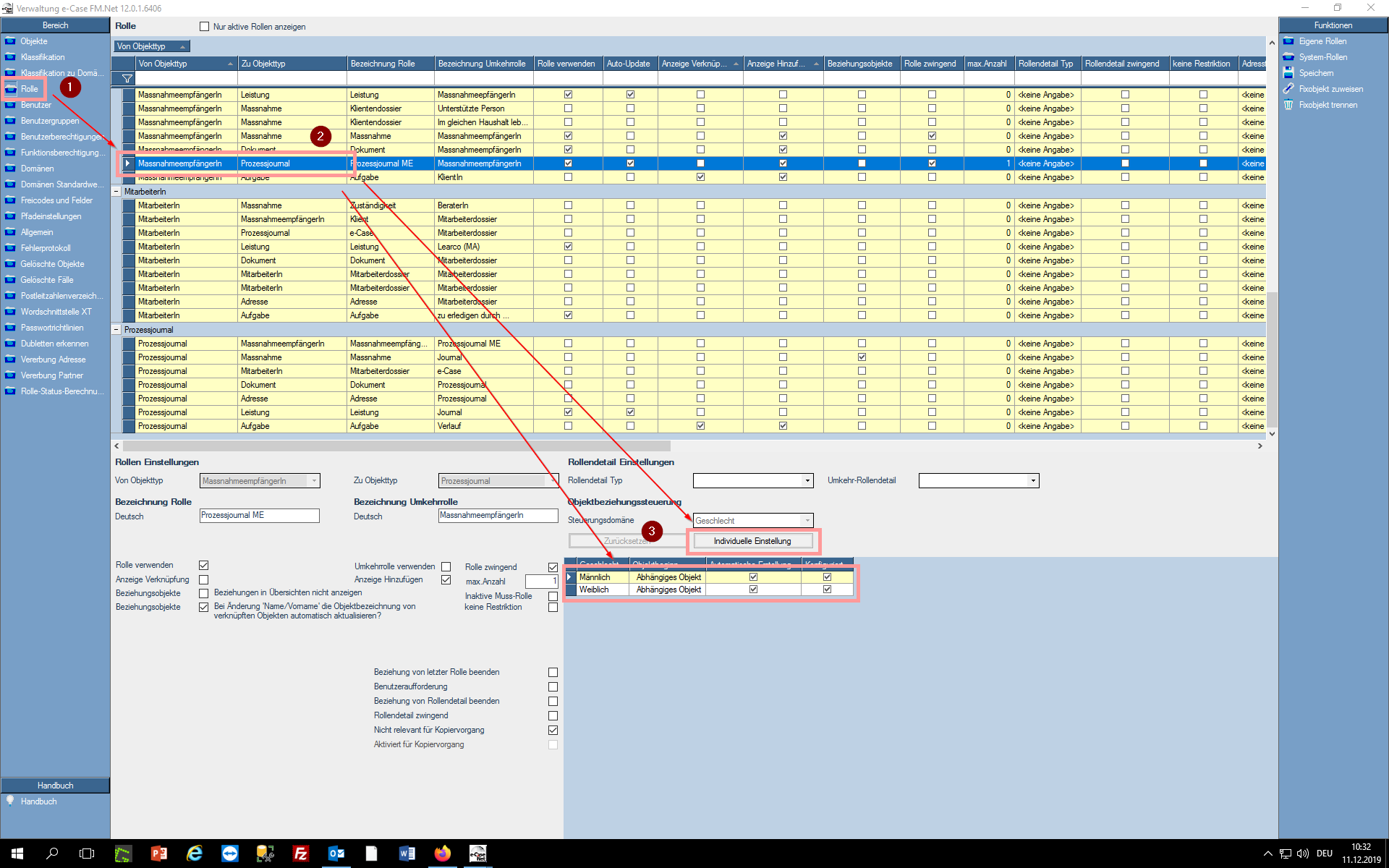Open Gelöschte Objekte section
The width and height of the screenshot is (1389, 868).
(52, 264)
